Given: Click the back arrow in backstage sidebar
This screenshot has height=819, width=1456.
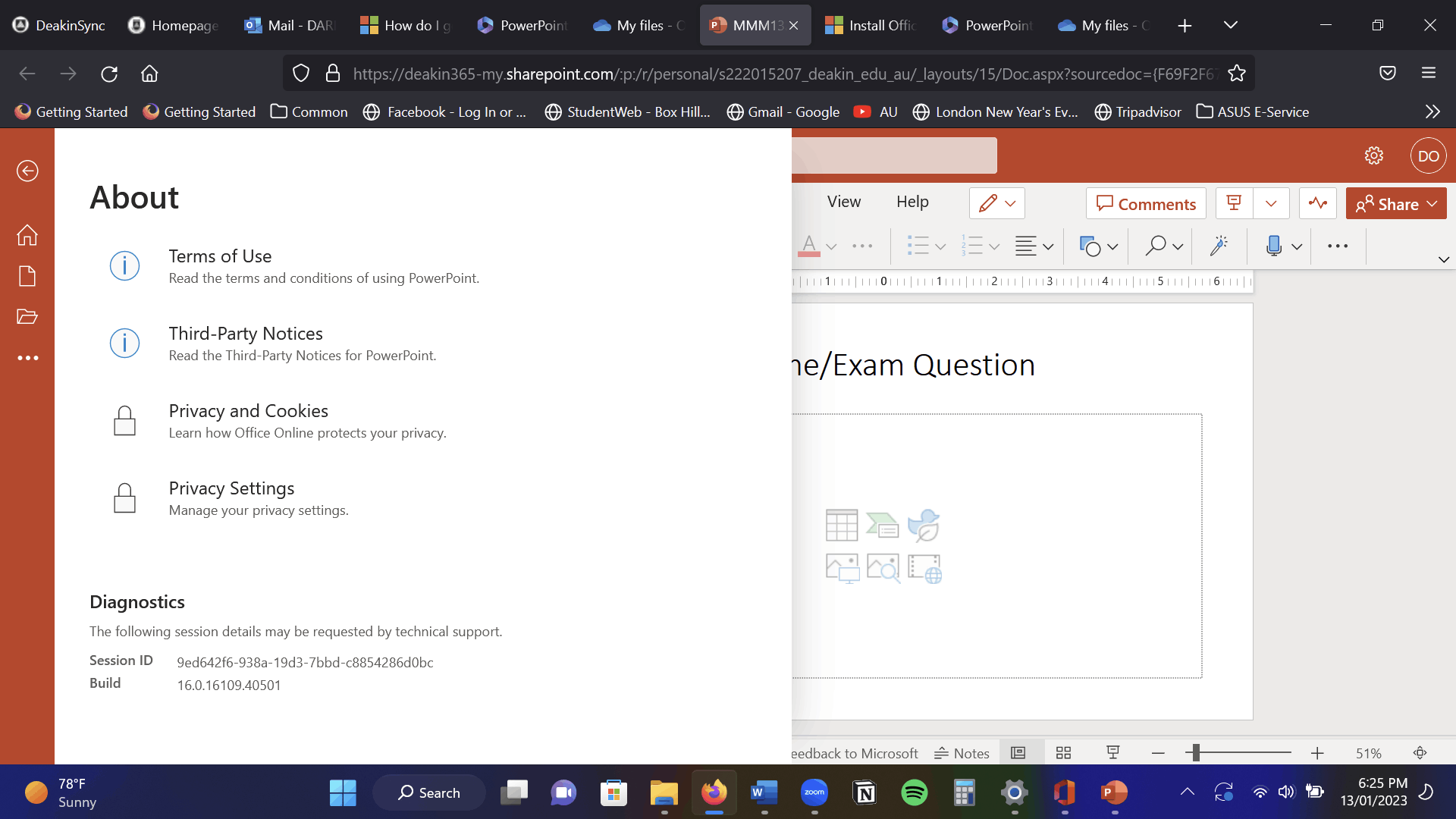Looking at the screenshot, I should tap(27, 171).
